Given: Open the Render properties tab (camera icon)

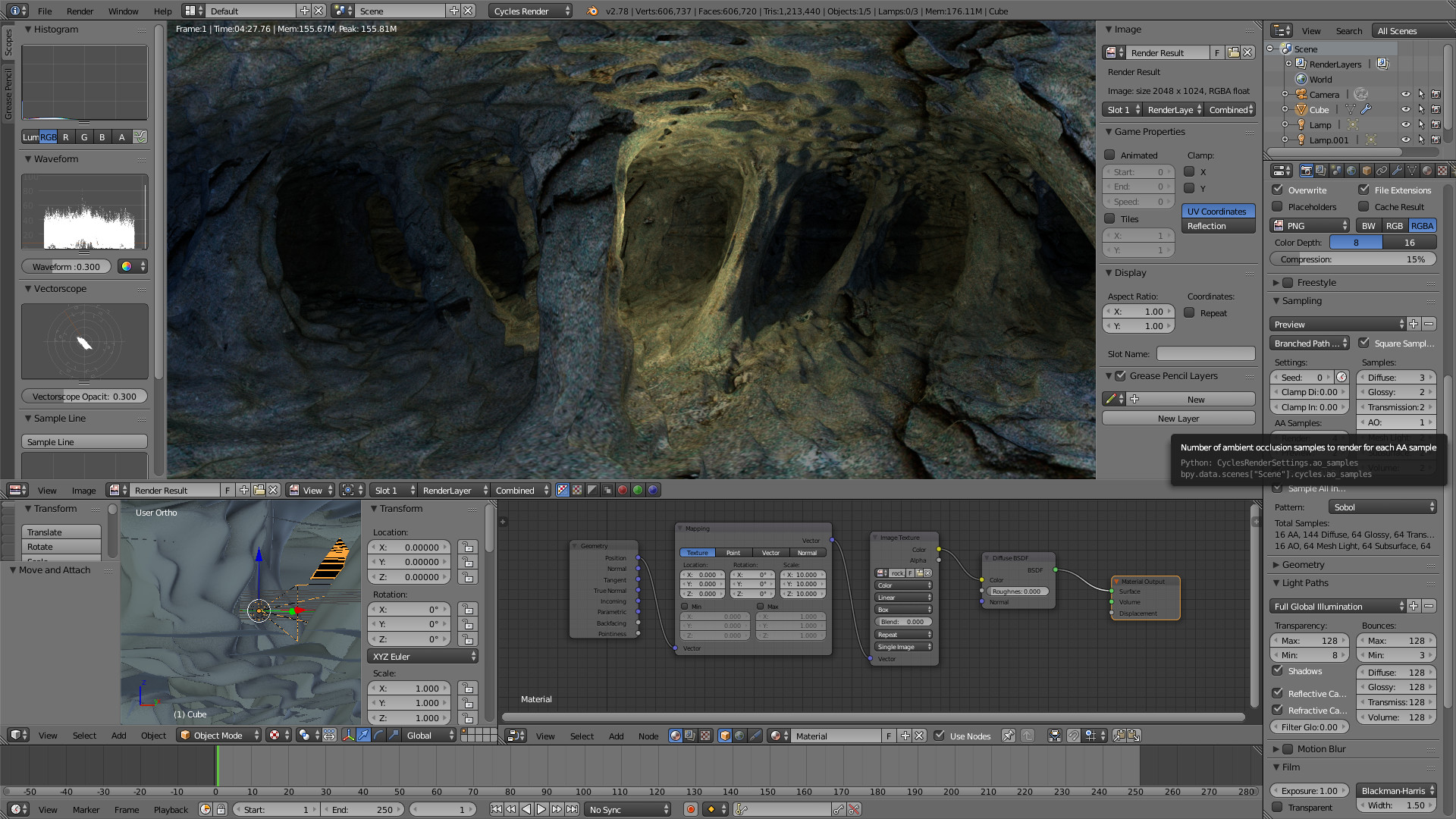Looking at the screenshot, I should (x=1306, y=171).
